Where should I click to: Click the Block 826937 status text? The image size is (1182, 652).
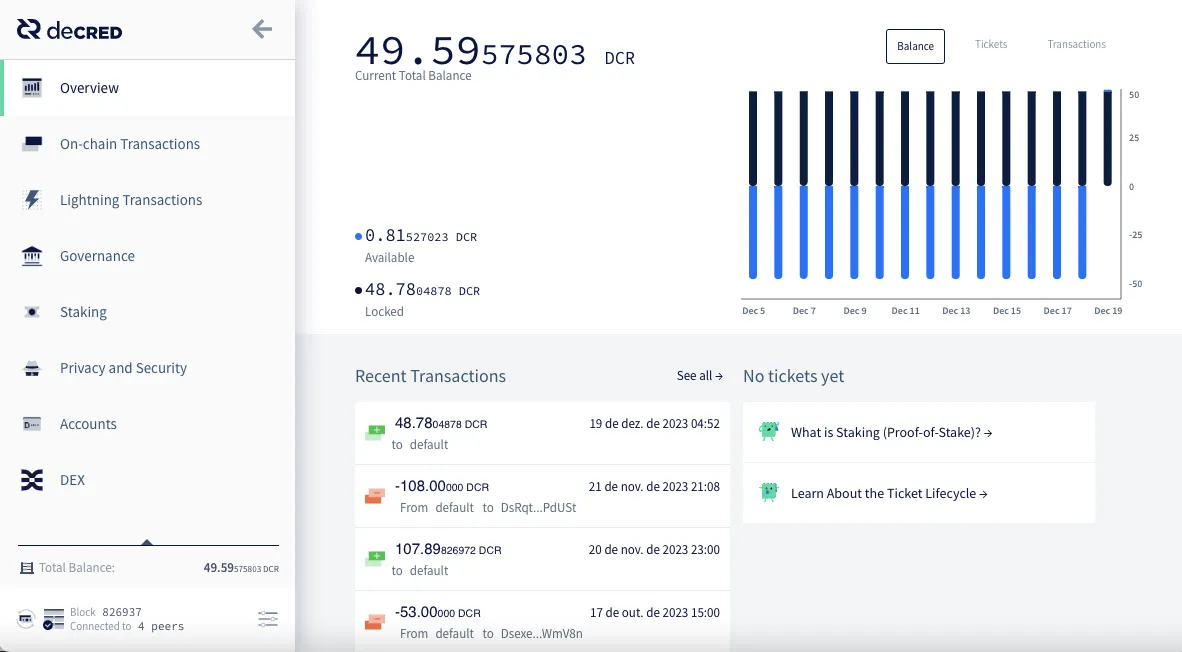pyautogui.click(x=106, y=612)
